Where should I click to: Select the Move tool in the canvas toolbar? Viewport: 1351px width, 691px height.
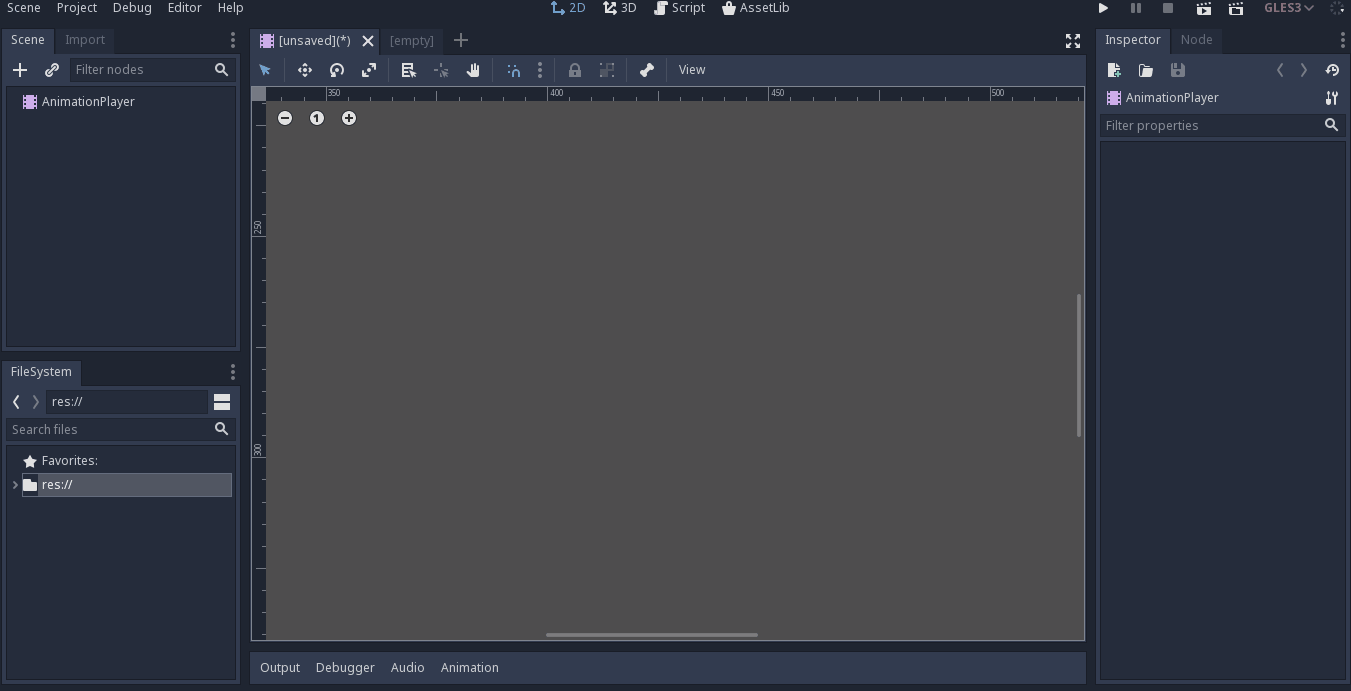(x=305, y=70)
